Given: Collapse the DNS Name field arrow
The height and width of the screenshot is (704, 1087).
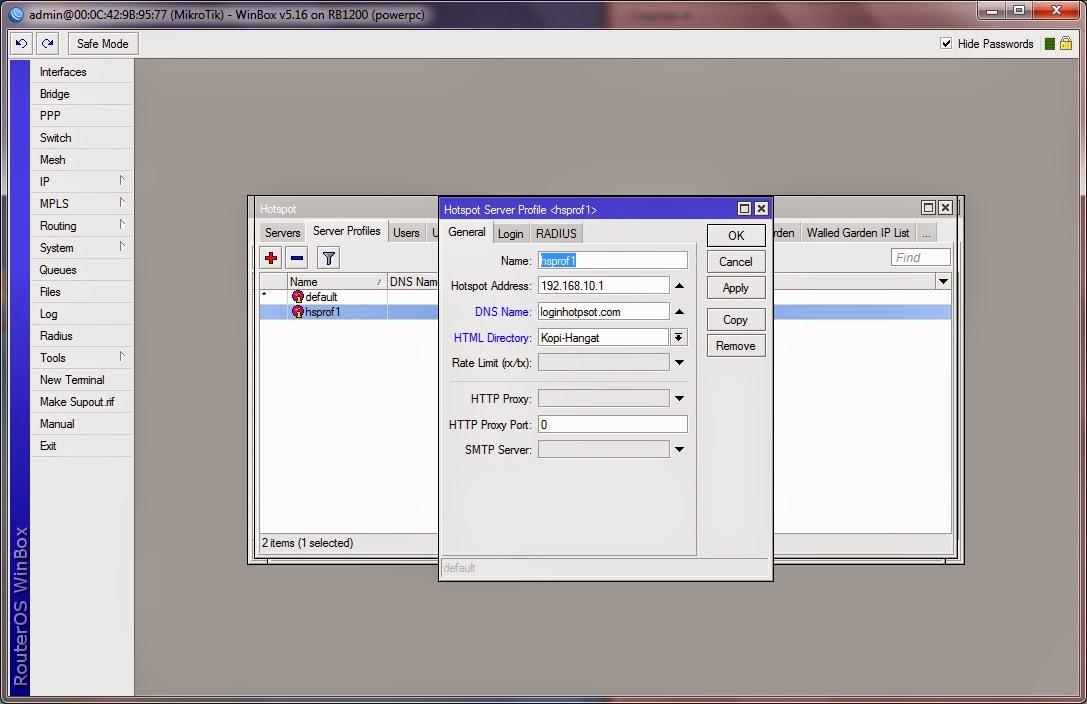Looking at the screenshot, I should point(679,312).
